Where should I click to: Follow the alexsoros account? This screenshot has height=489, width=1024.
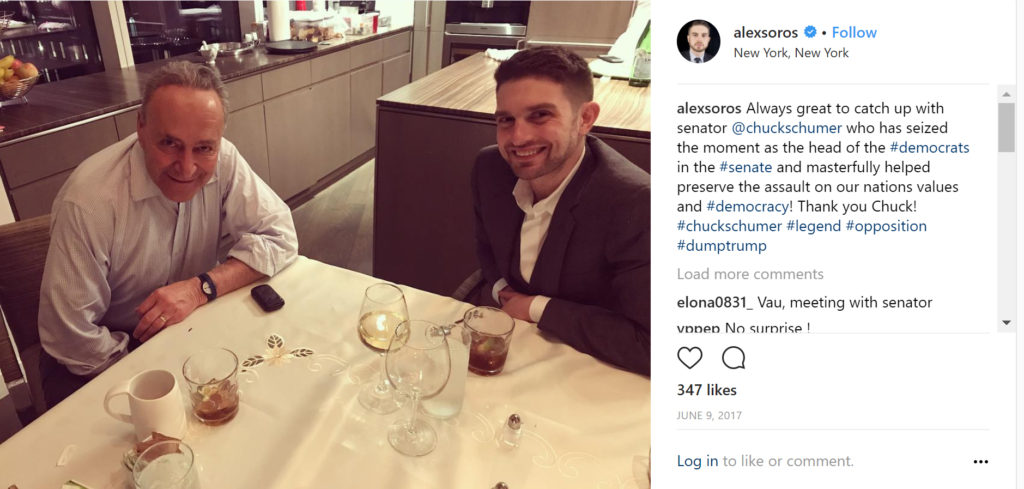tap(854, 32)
